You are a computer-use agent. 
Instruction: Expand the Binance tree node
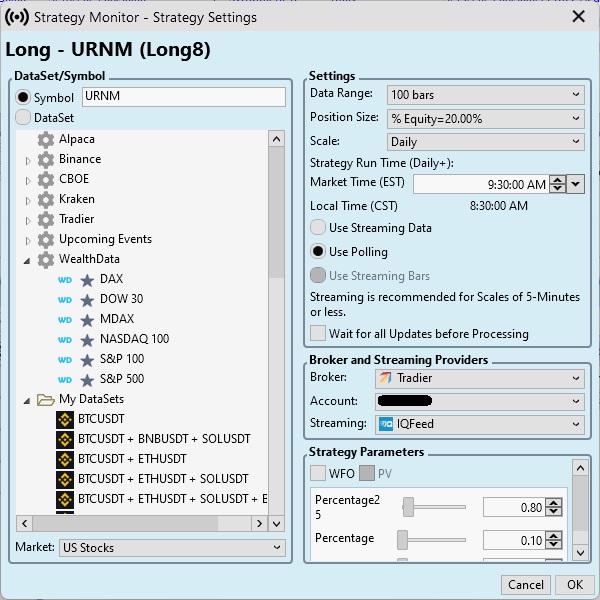pos(28,161)
